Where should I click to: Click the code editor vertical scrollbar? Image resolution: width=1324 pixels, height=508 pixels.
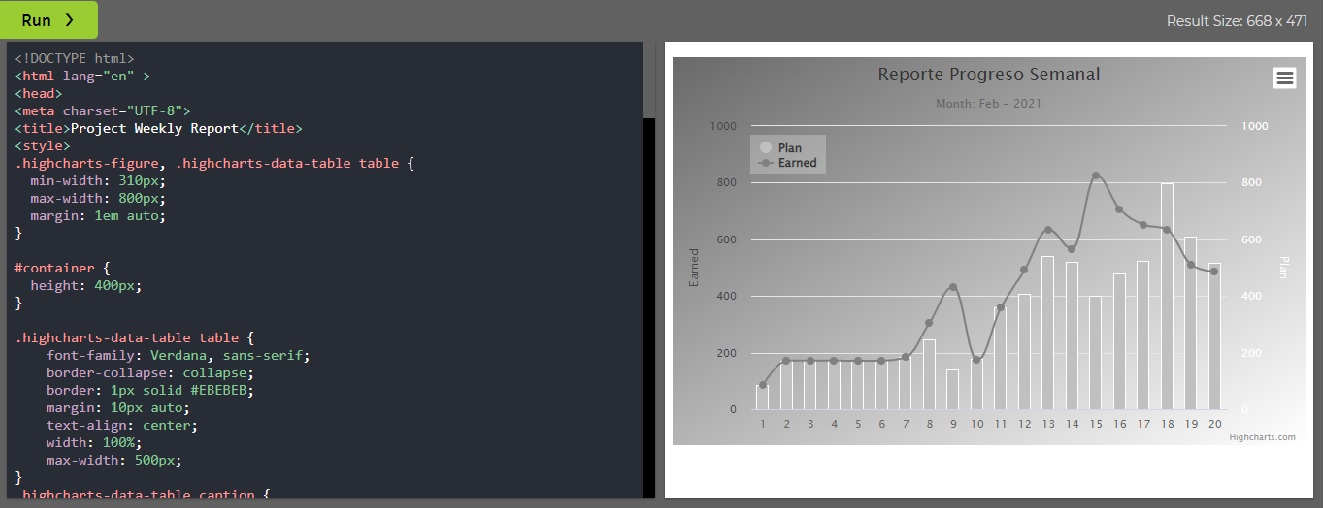tap(649, 80)
